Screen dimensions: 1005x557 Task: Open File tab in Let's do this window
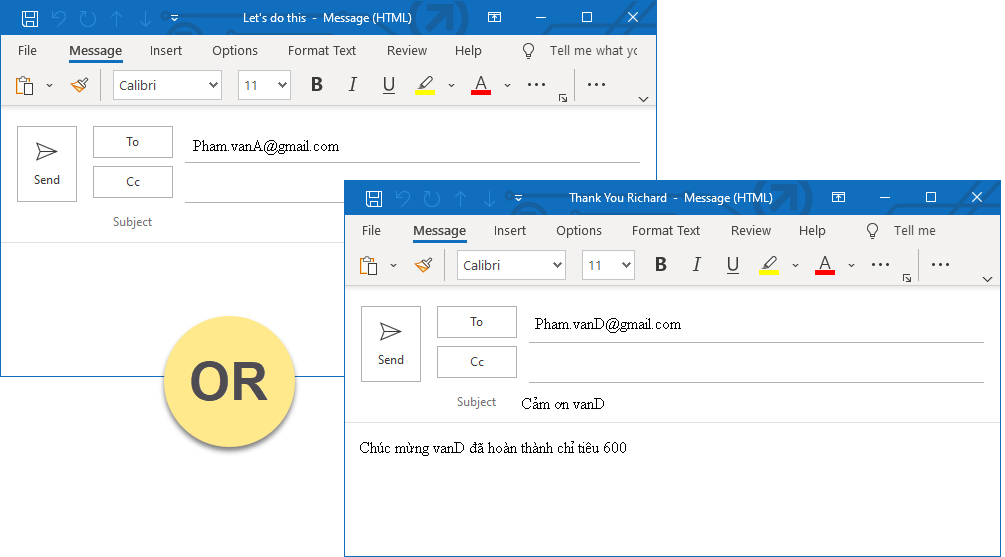27,51
